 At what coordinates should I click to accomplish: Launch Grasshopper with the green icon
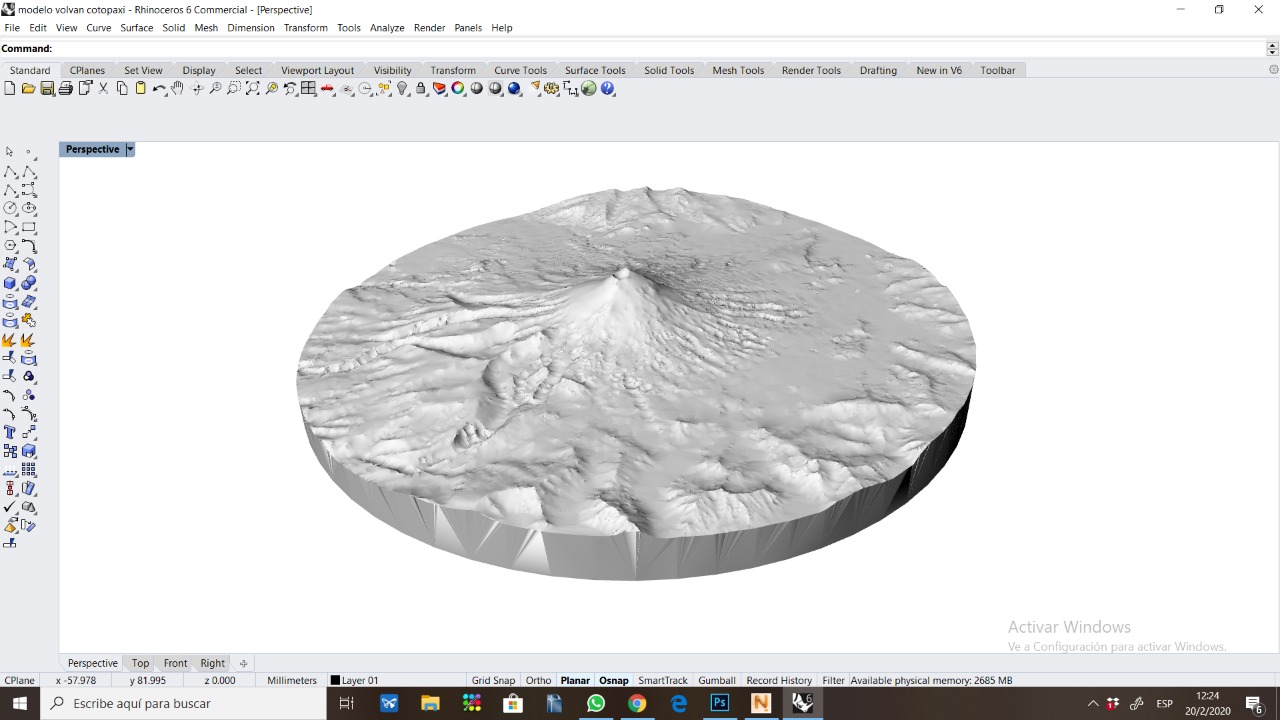[x=589, y=88]
